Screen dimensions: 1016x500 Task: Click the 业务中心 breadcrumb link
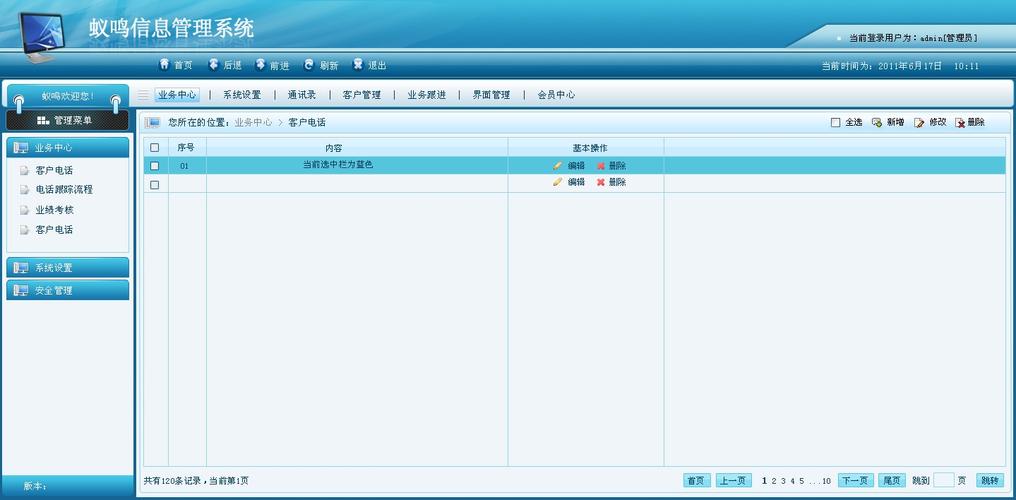pyautogui.click(x=253, y=122)
